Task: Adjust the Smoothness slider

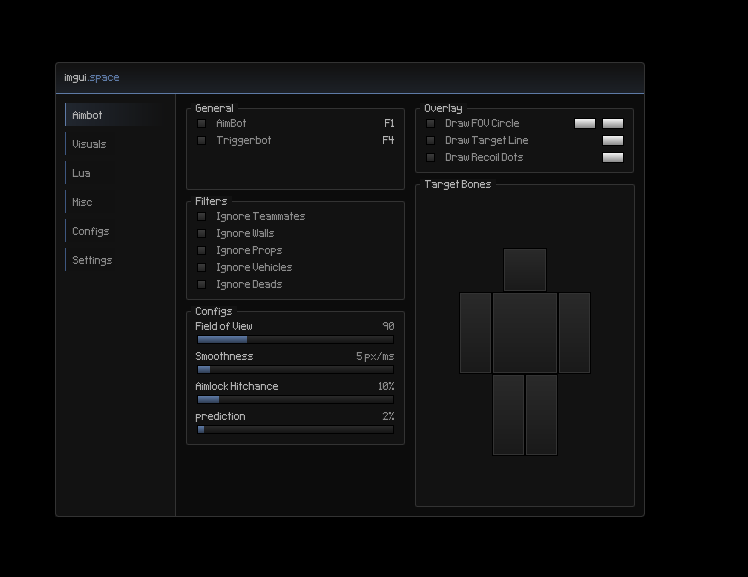Action: pos(295,370)
